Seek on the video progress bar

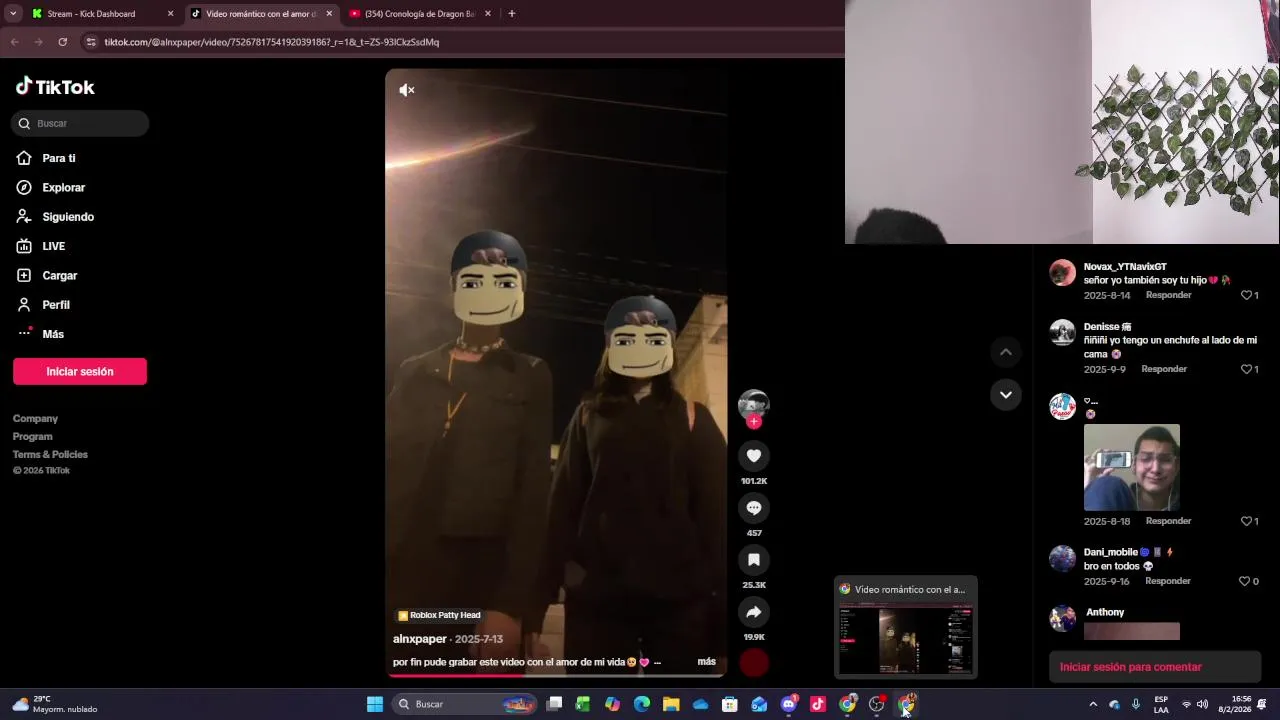coord(556,676)
